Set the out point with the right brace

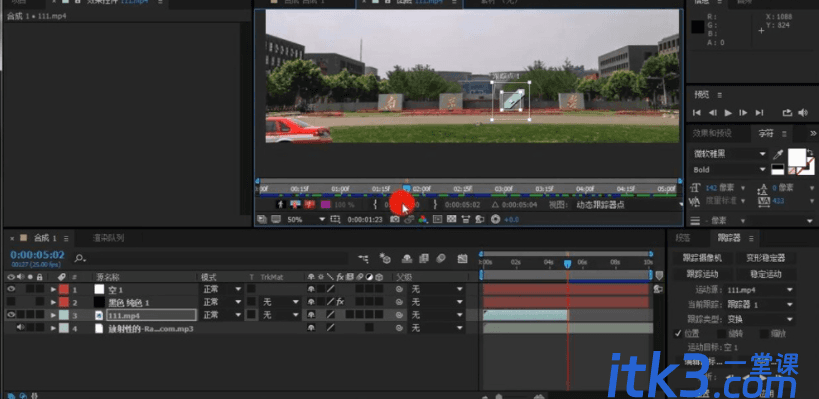(435, 205)
